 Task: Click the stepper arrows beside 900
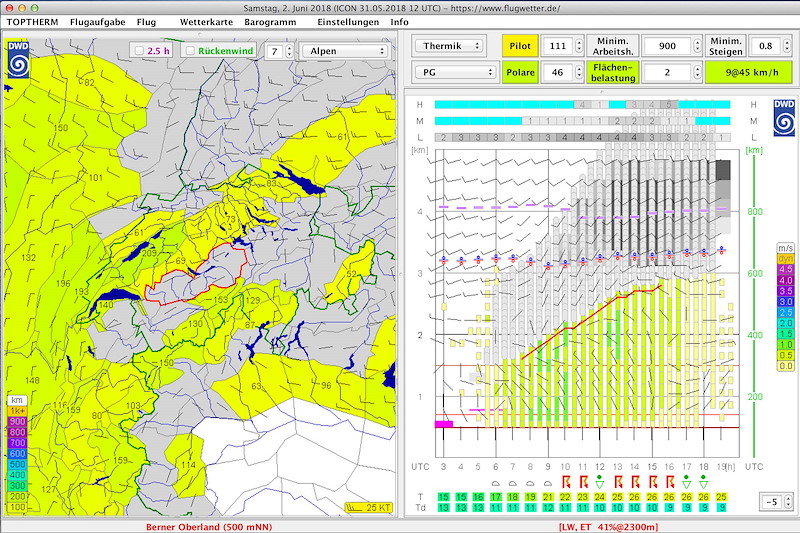coord(697,46)
